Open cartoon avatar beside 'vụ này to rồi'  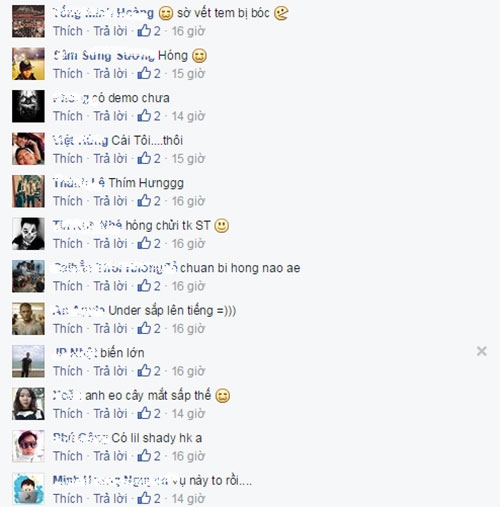click(28, 489)
